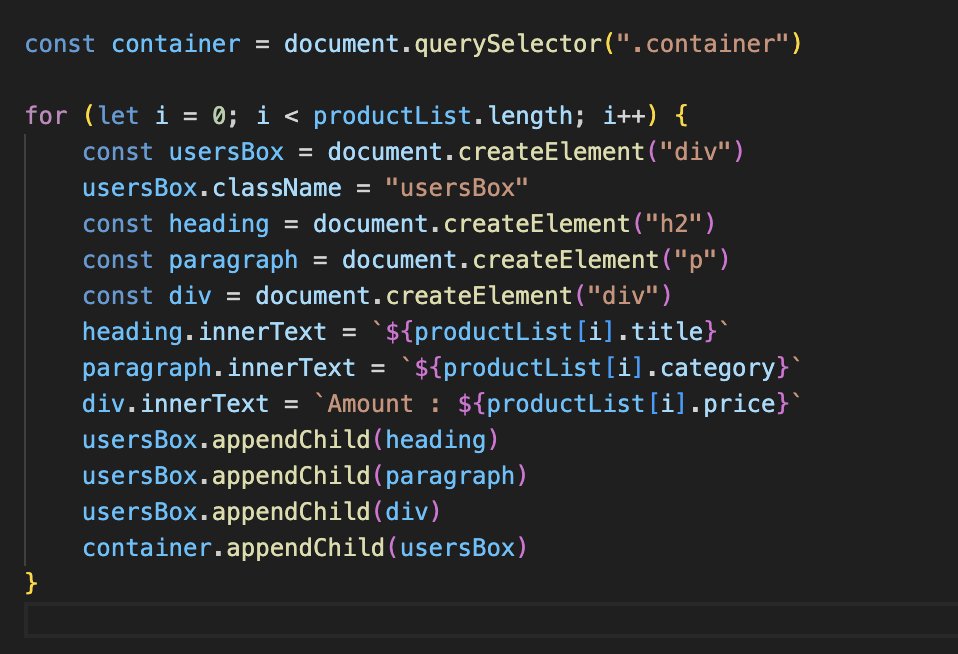Click the 'for' keyword
958x654 pixels.
pos(46,116)
